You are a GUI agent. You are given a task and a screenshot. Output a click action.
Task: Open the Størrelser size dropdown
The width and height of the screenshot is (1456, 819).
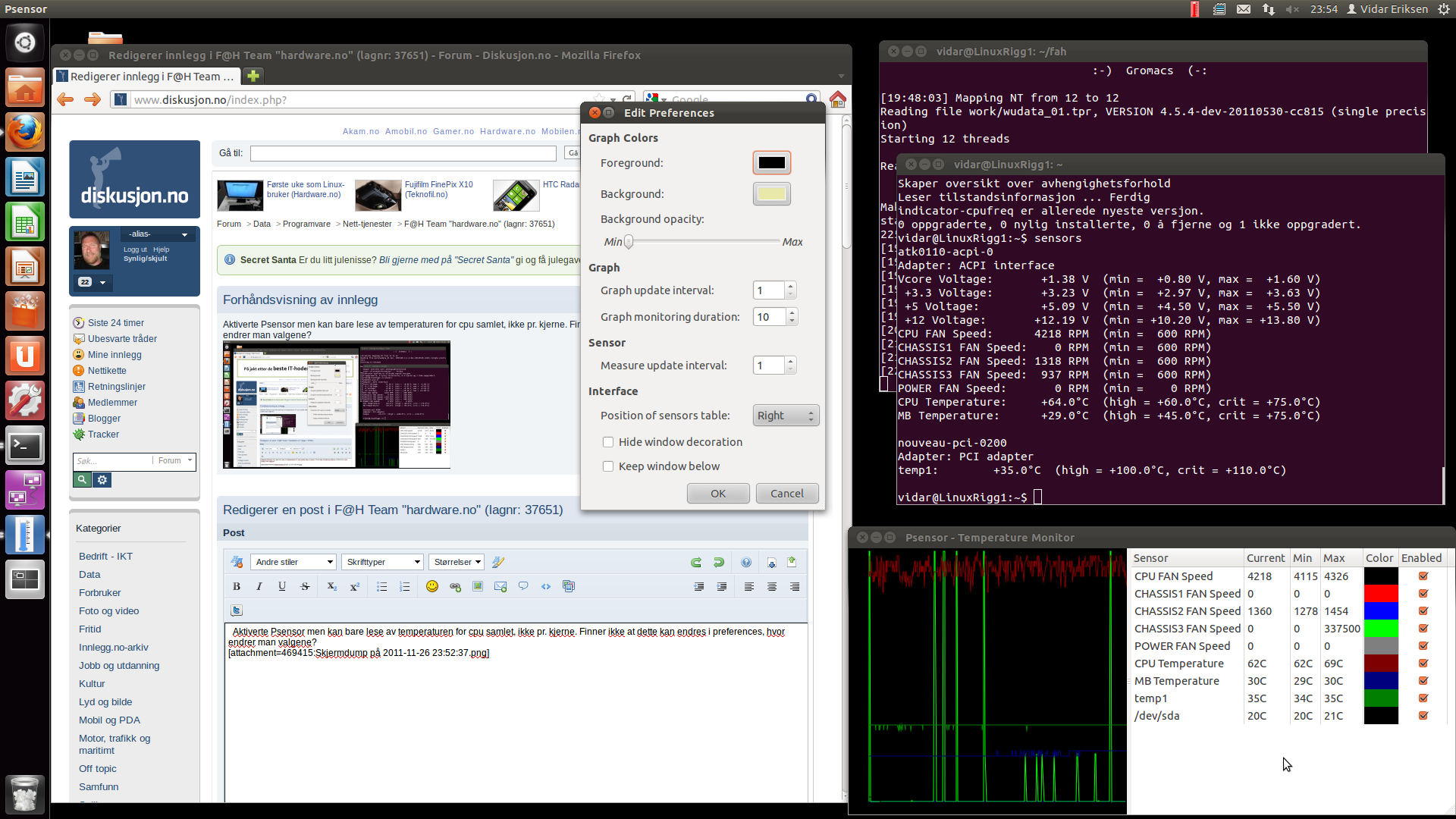pyautogui.click(x=457, y=562)
